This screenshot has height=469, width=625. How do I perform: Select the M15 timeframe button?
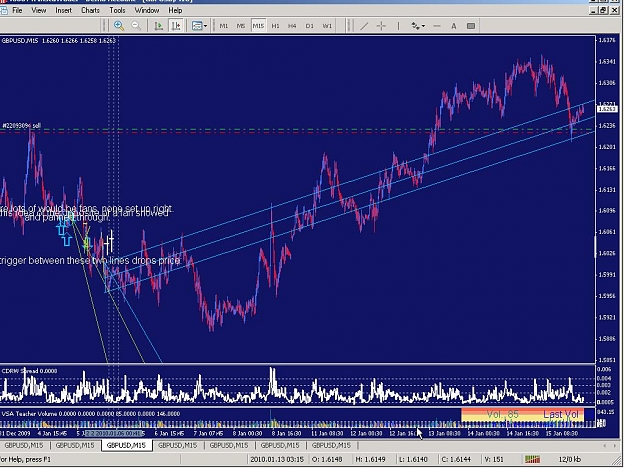pos(258,26)
